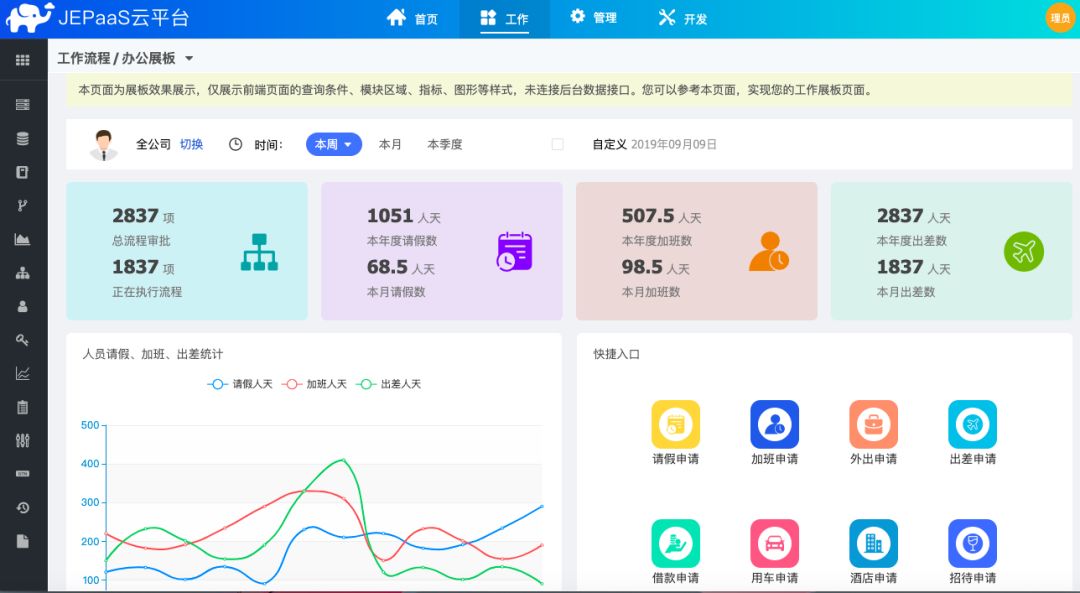Open the user avatar menu at top right
This screenshot has height=593, width=1080.
1059,17
